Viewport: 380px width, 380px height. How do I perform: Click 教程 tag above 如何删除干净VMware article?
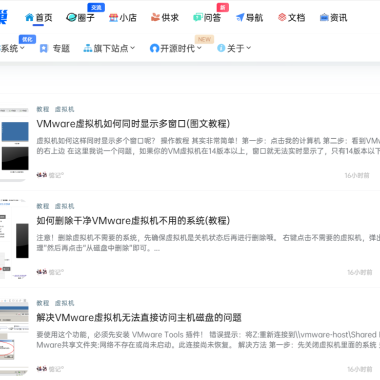pos(43,206)
